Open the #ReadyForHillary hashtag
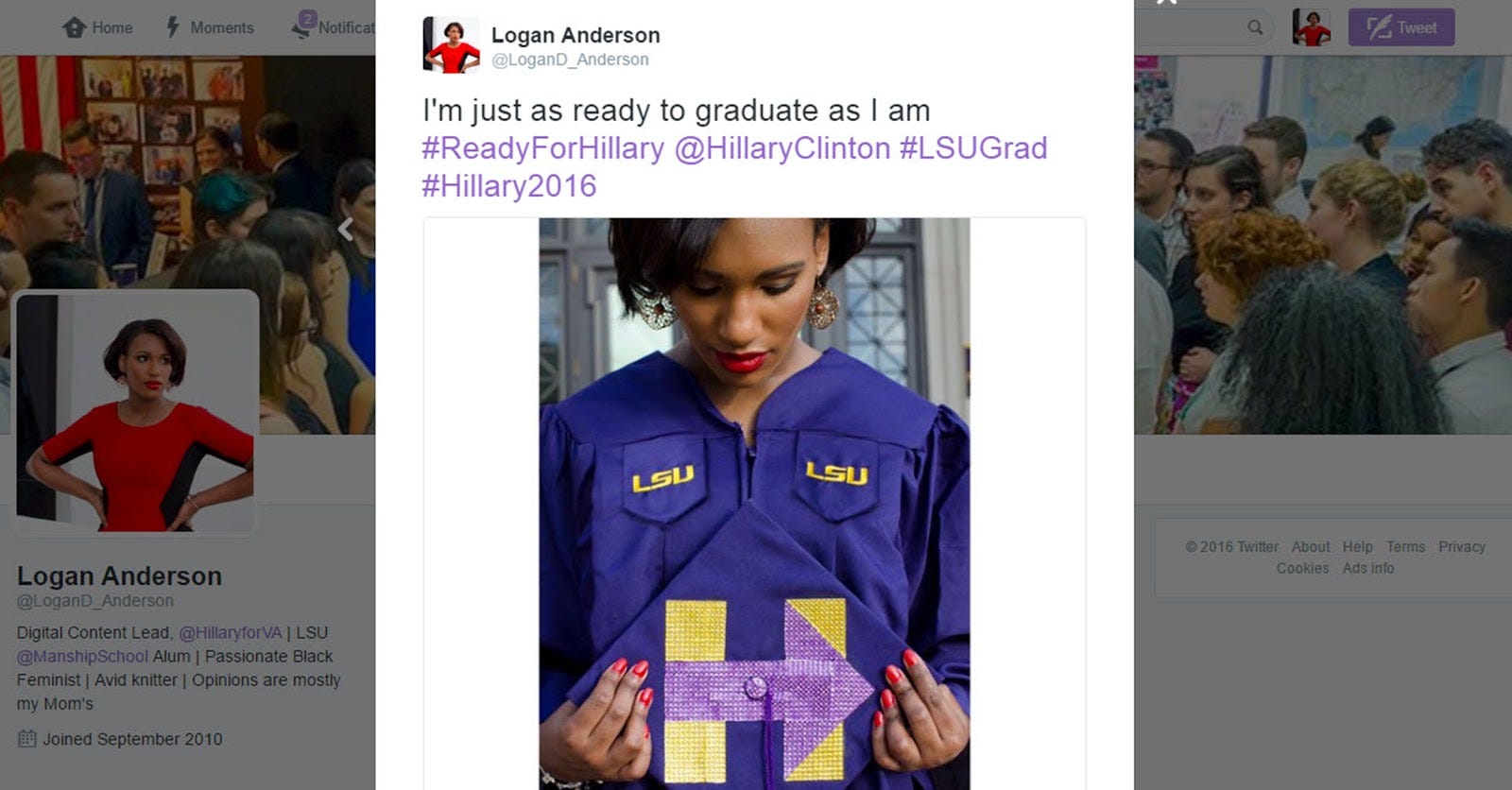The width and height of the screenshot is (1512, 790). [x=543, y=148]
